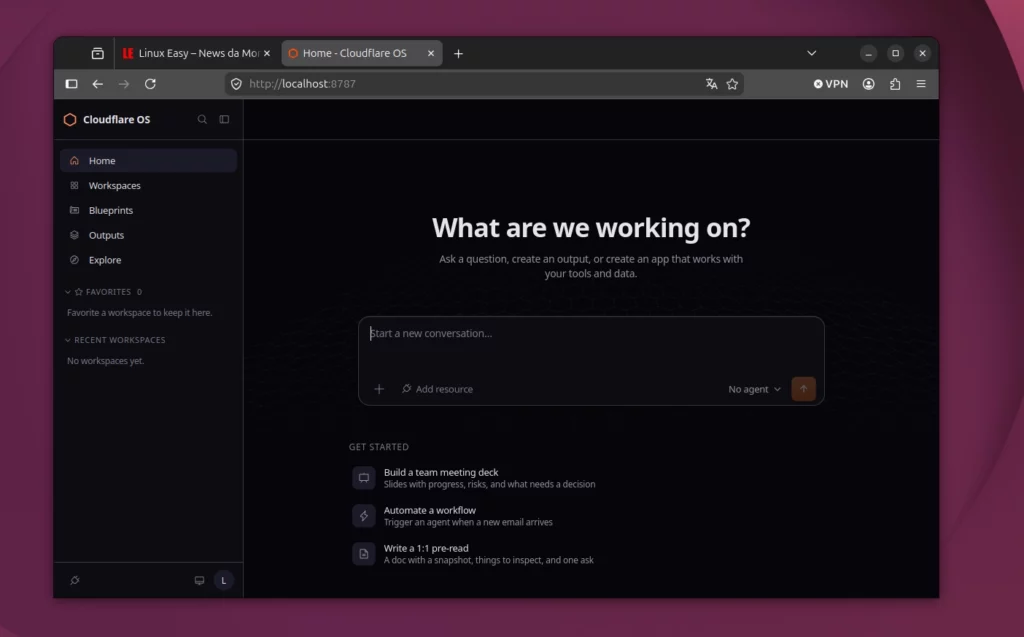Click the presentation icon beside meeting deck
Viewport: 1024px width, 637px height.
364,478
